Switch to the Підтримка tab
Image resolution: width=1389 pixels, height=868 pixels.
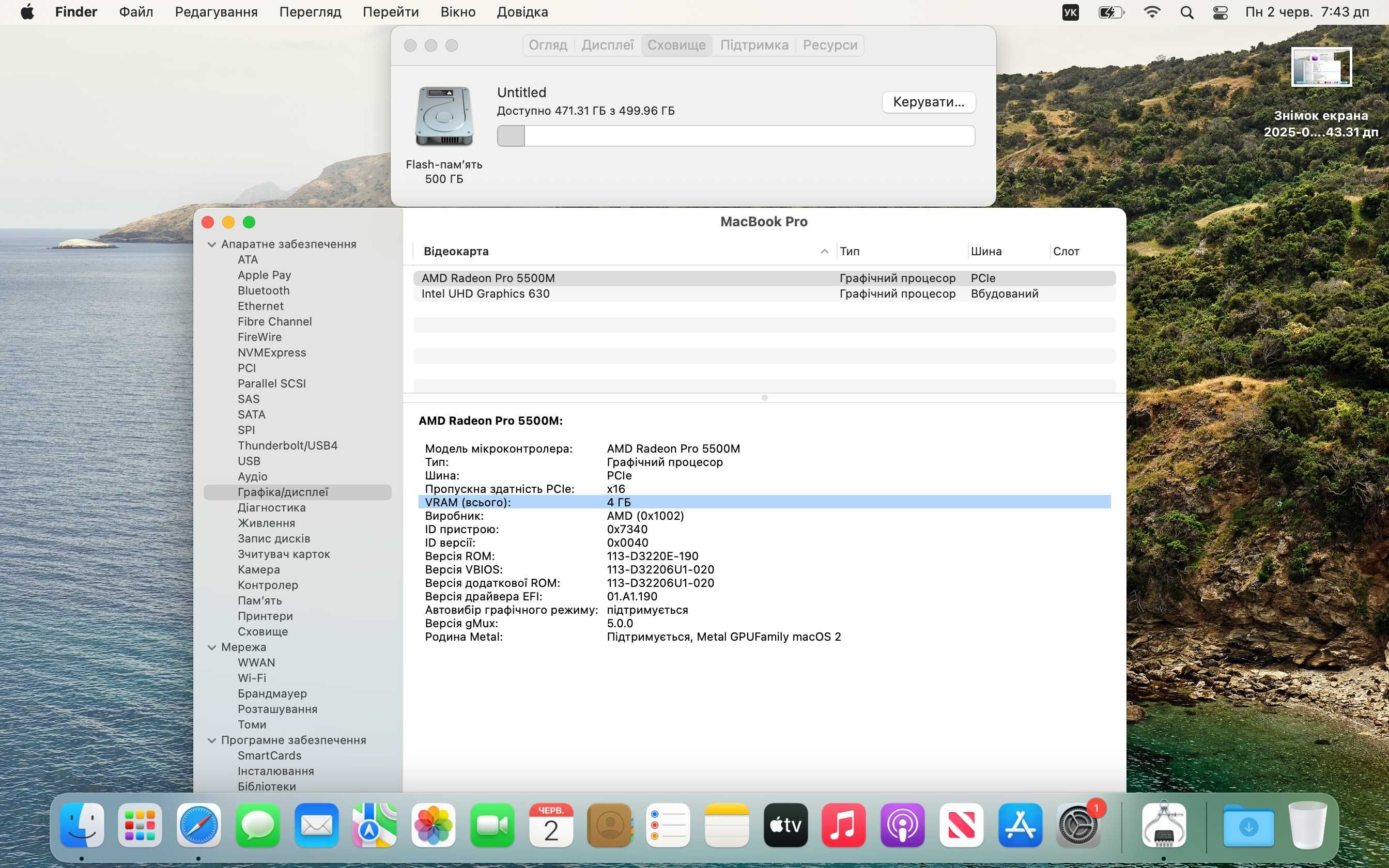click(x=754, y=45)
